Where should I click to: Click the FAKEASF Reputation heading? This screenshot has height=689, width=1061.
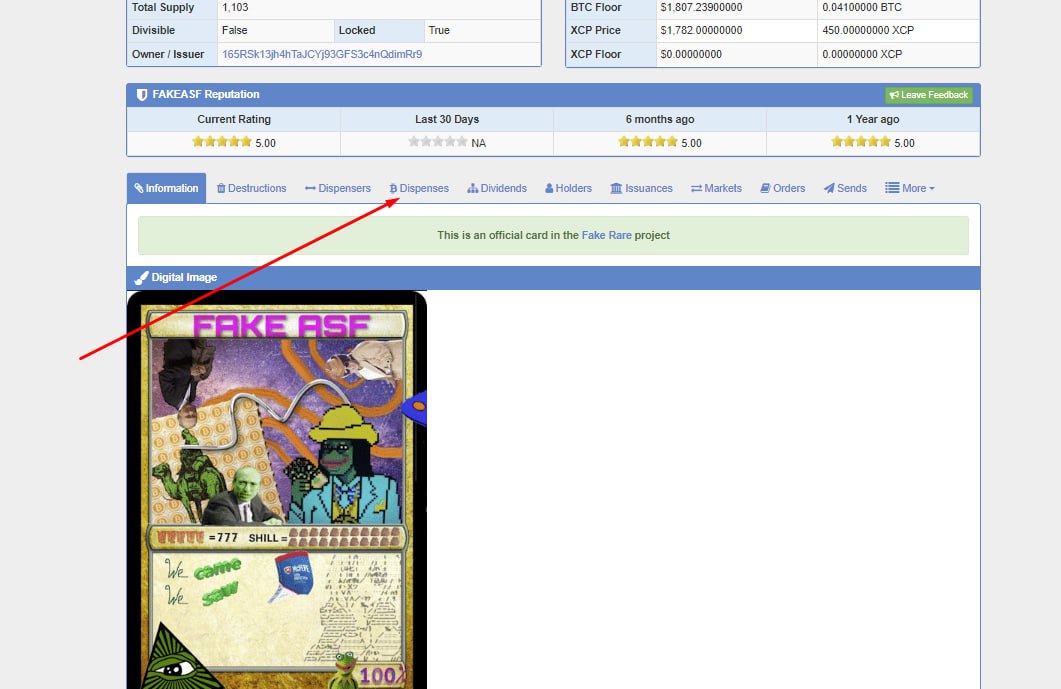pos(206,94)
